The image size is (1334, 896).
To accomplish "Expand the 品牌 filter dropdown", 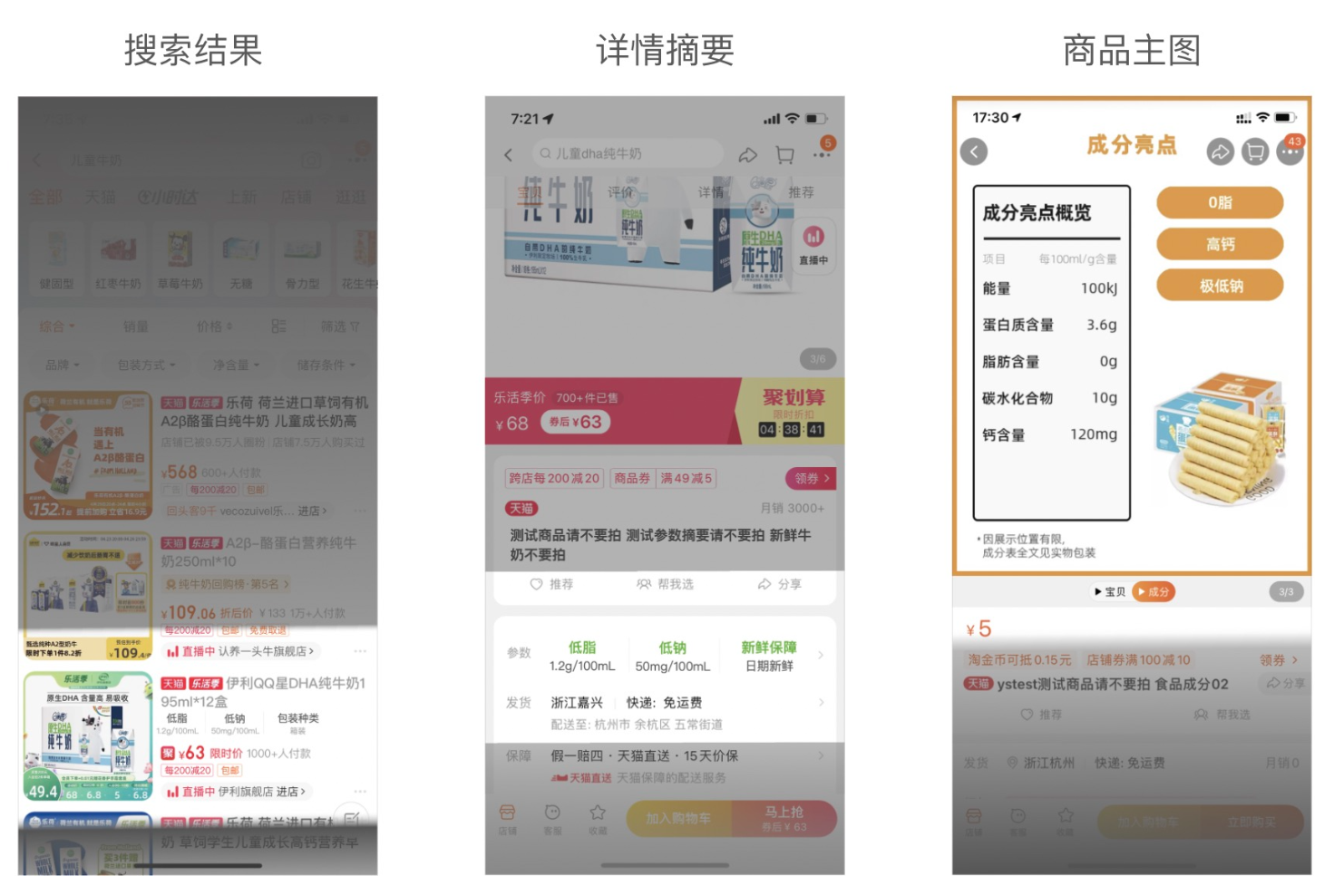I will pyautogui.click(x=63, y=365).
